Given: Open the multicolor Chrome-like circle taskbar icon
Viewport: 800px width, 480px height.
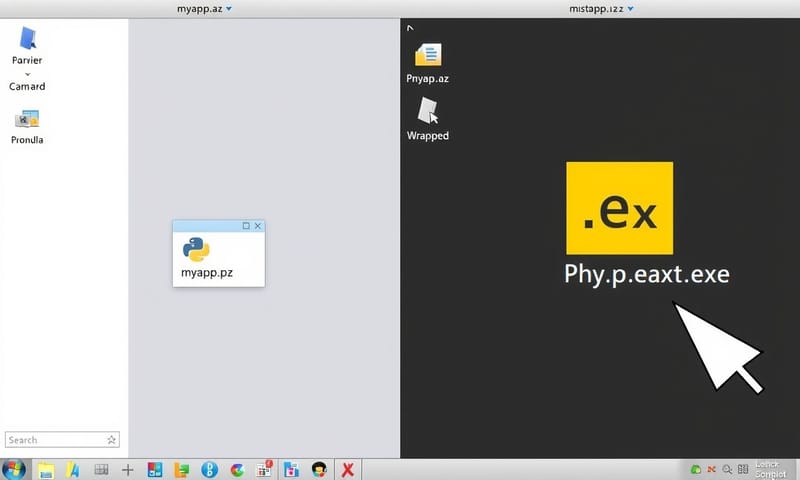Looking at the screenshot, I should click(237, 470).
